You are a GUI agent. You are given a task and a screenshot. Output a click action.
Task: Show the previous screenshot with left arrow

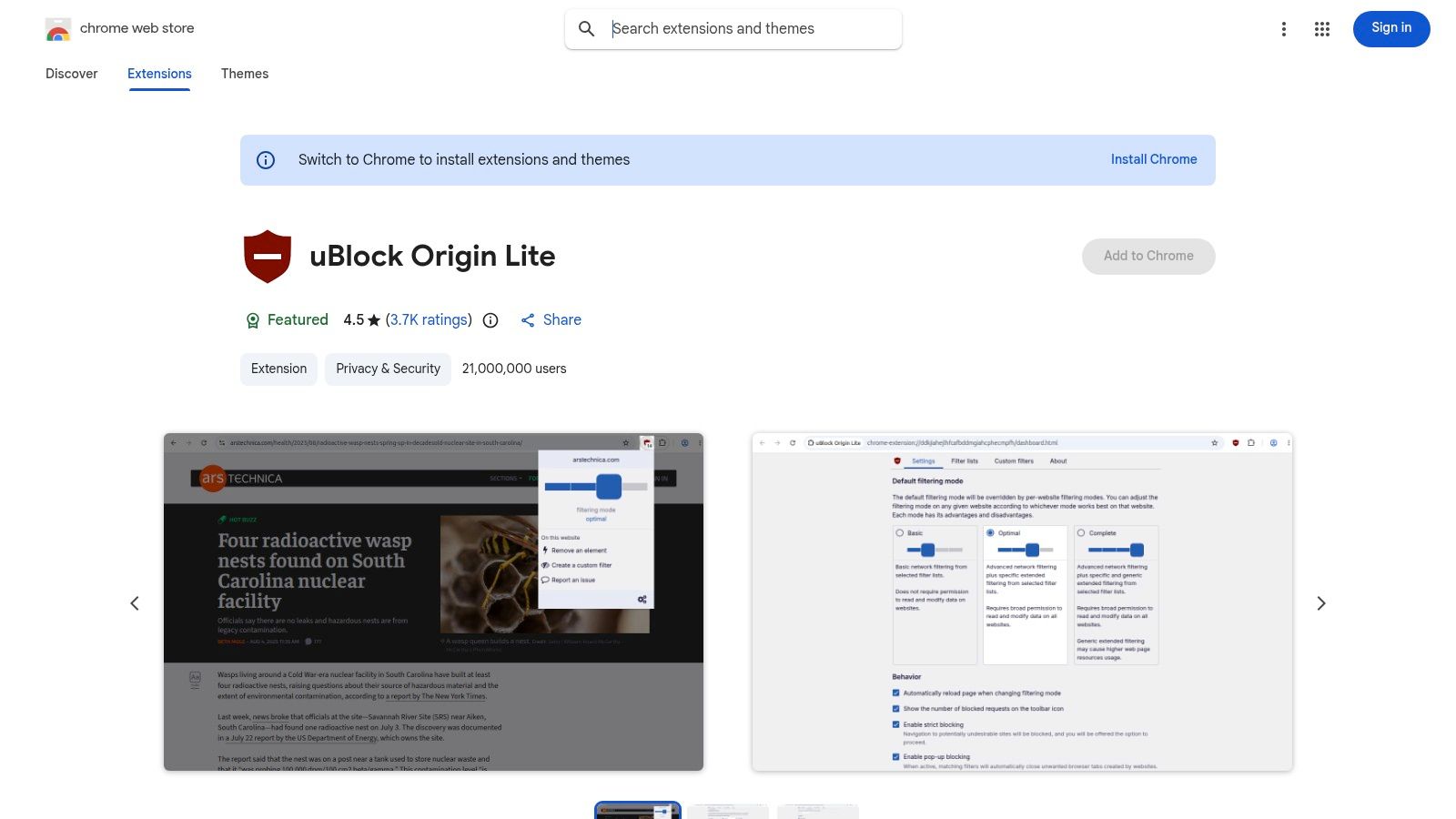(135, 603)
